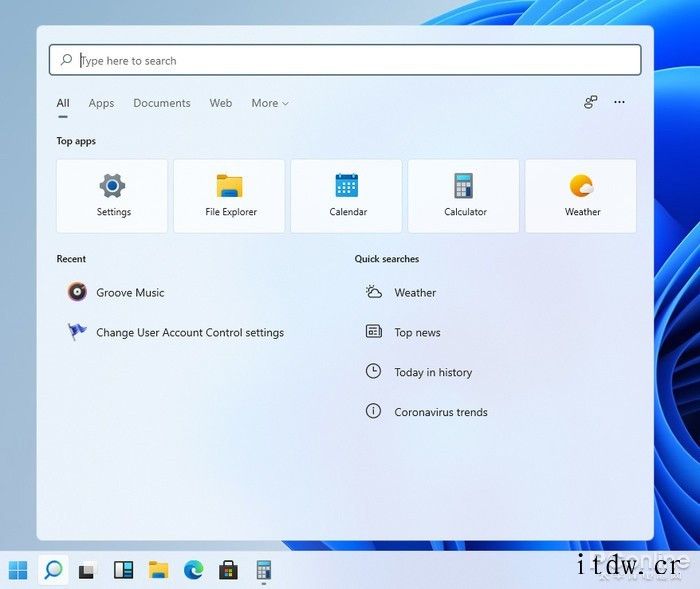Open Change User Account Control settings
This screenshot has height=589, width=700.
click(175, 332)
